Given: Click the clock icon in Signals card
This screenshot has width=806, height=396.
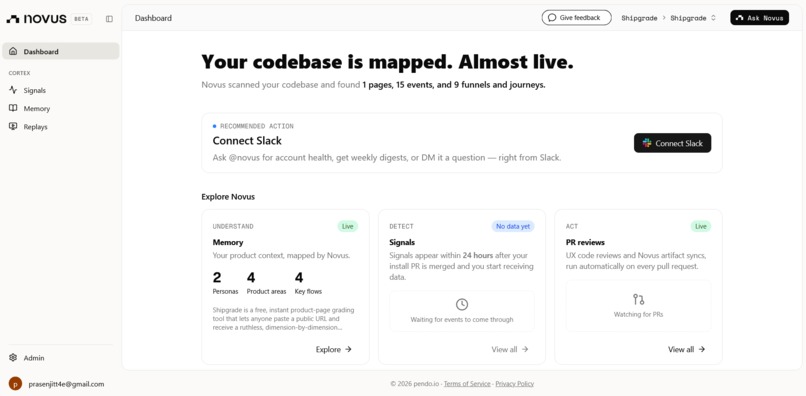Looking at the screenshot, I should 462,304.
